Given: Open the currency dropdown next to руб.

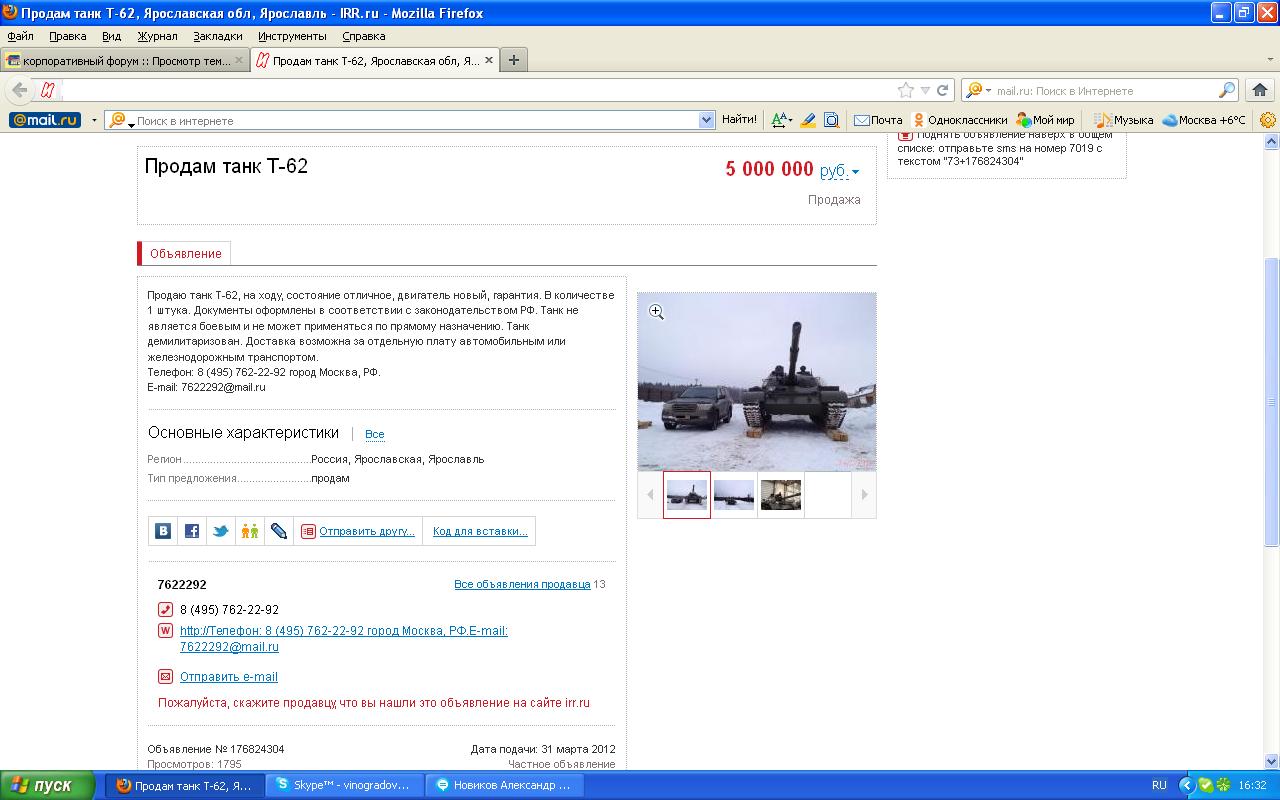Looking at the screenshot, I should tap(855, 172).
